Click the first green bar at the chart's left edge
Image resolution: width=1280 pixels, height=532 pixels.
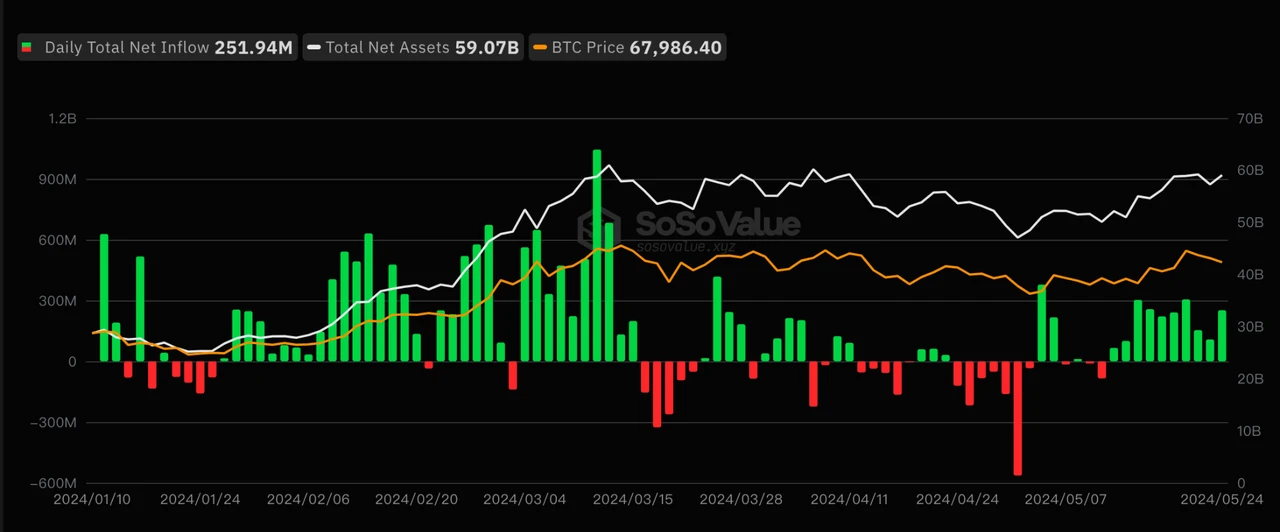pyautogui.click(x=104, y=298)
